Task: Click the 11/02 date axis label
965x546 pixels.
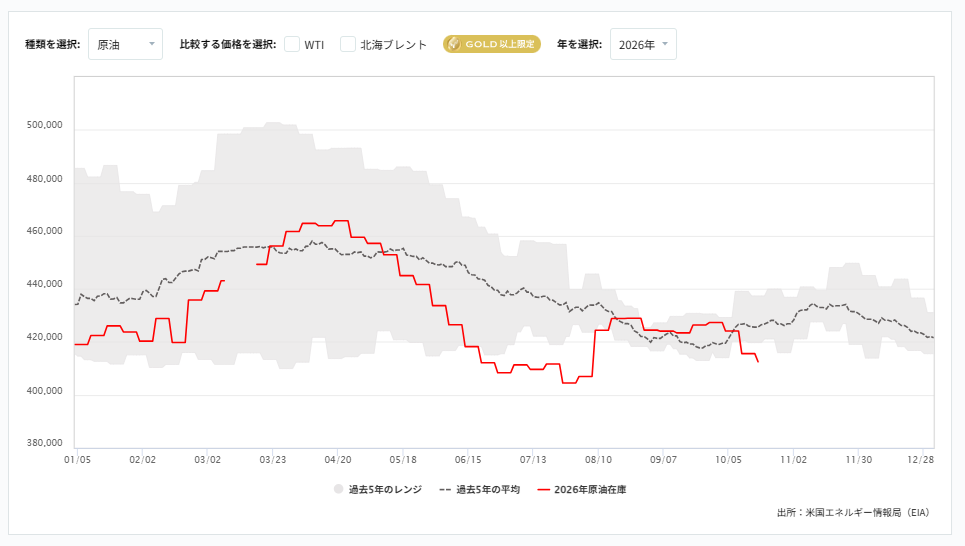Action: pos(793,460)
